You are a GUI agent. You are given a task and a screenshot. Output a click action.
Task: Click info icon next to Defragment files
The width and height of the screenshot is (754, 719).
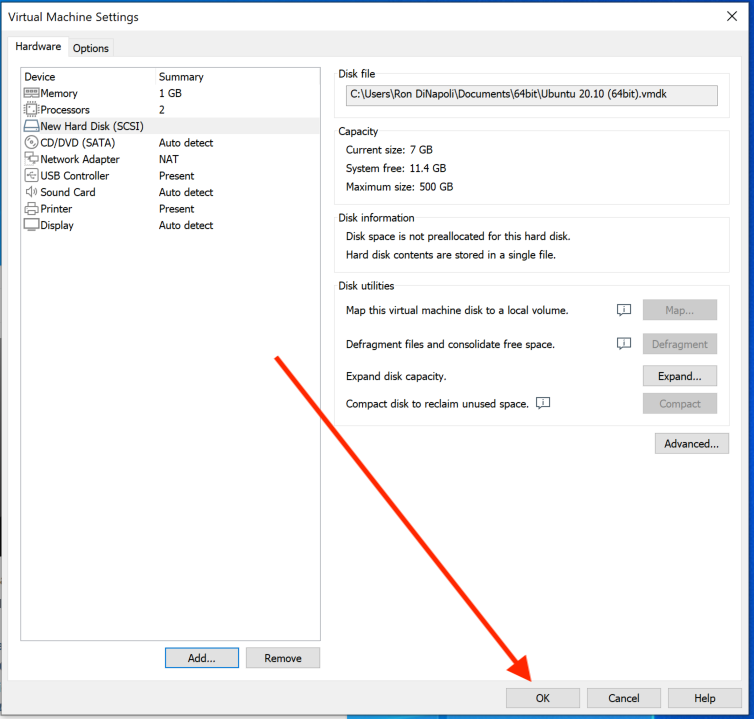tap(624, 344)
